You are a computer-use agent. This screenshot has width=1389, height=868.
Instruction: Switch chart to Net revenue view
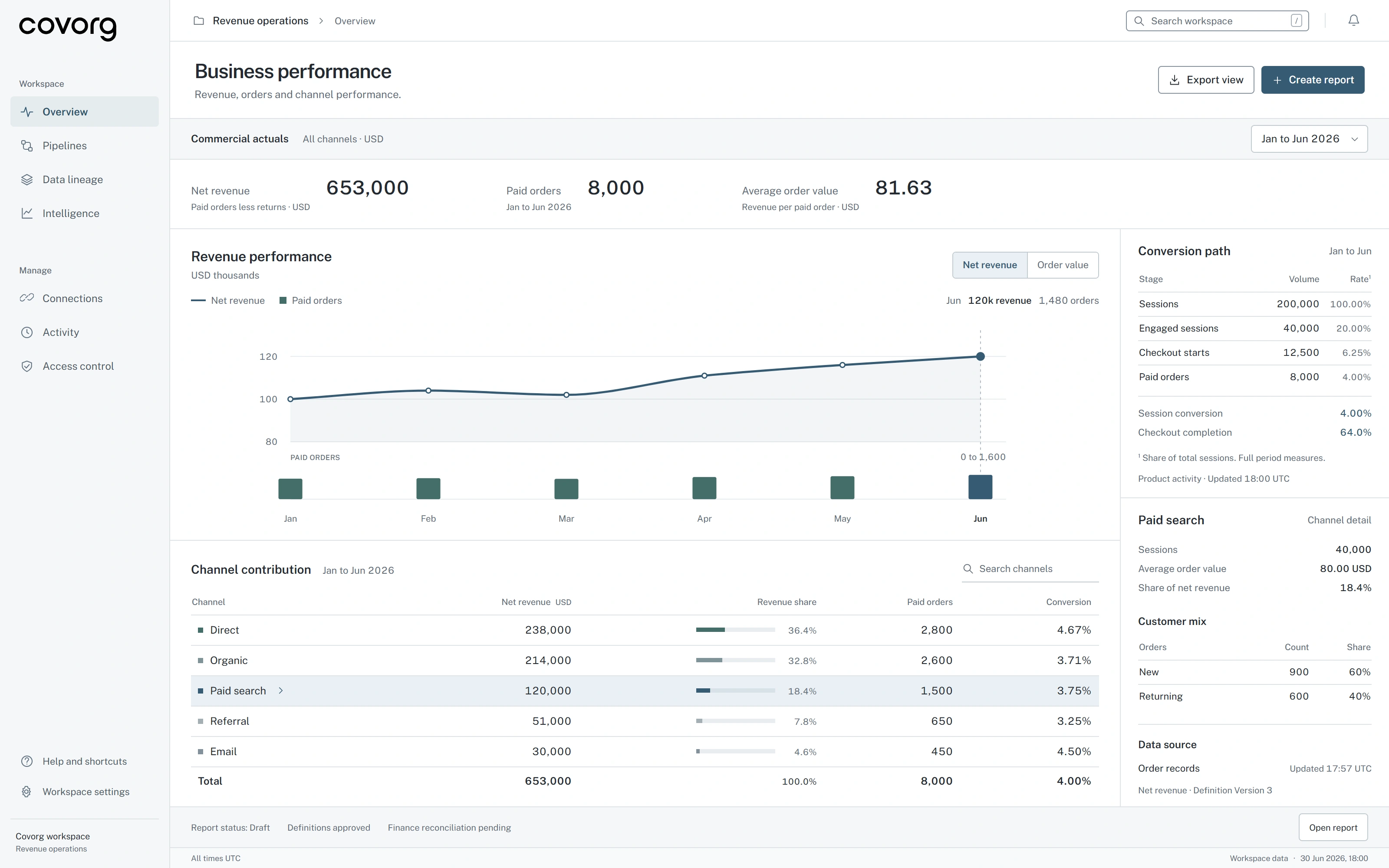pyautogui.click(x=990, y=265)
